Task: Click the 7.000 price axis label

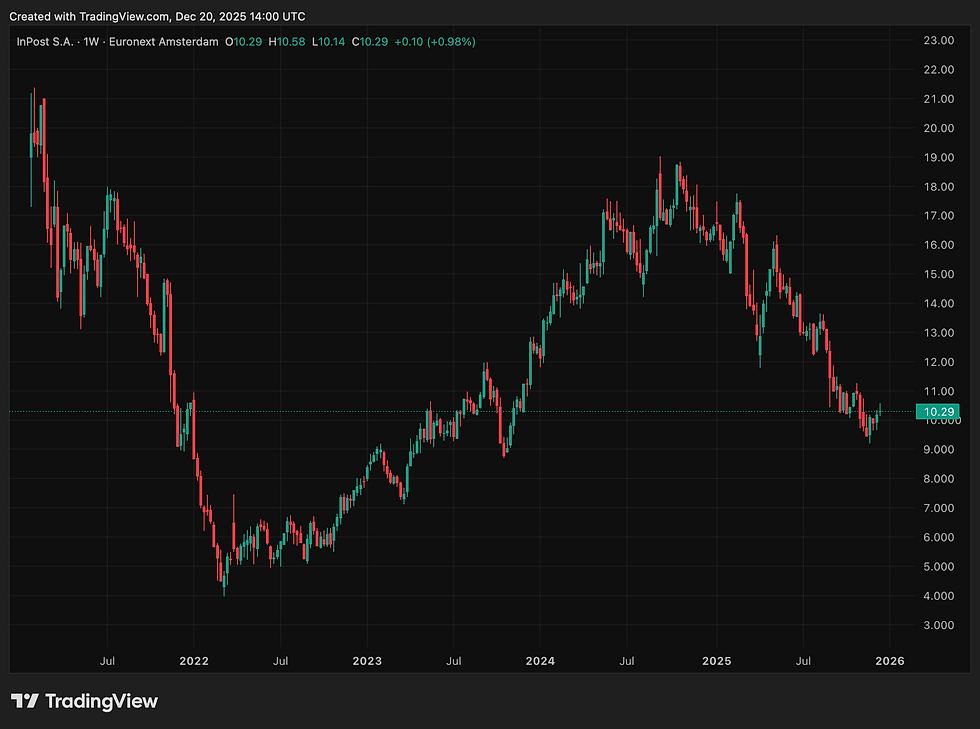Action: [x=939, y=508]
